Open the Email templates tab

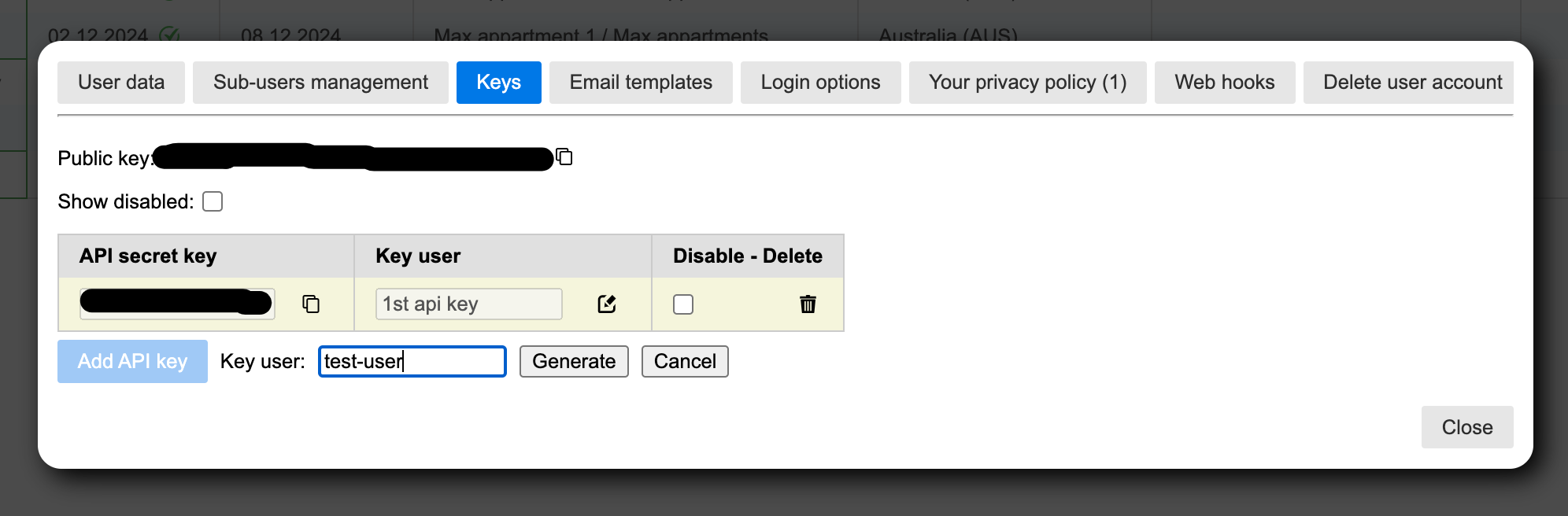[641, 83]
